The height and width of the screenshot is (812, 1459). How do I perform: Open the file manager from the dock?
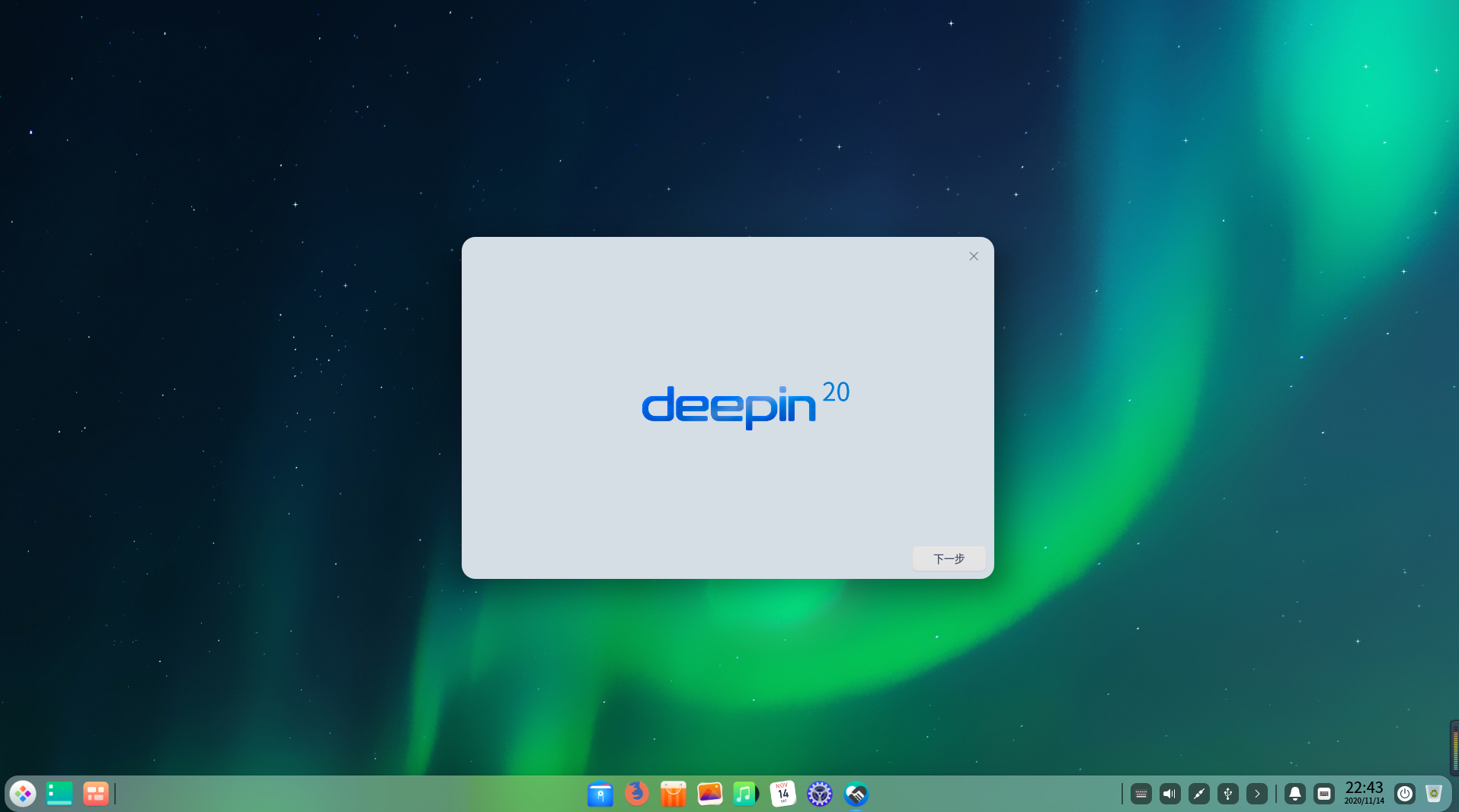tap(600, 794)
